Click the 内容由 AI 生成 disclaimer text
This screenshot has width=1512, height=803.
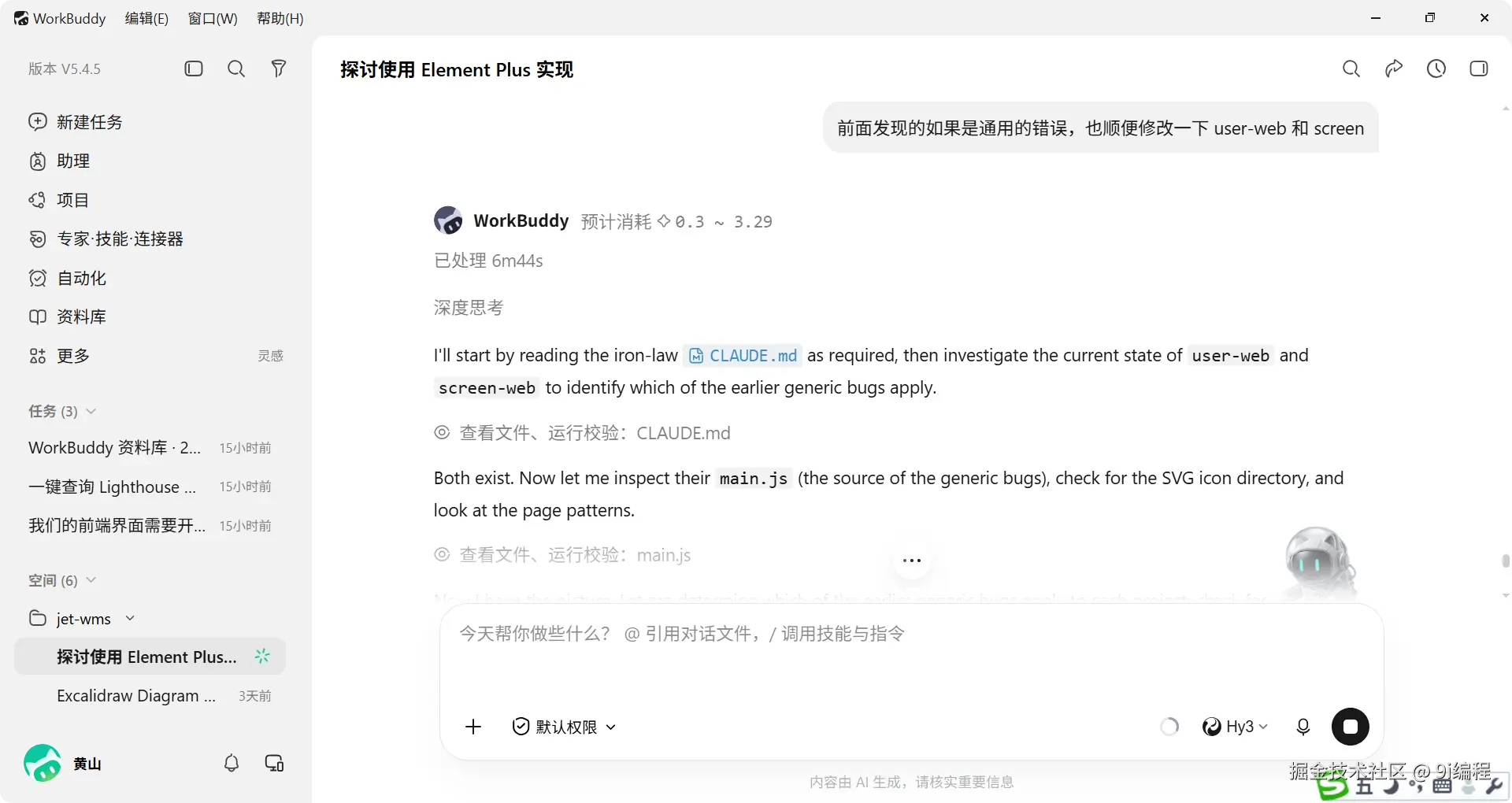click(911, 782)
